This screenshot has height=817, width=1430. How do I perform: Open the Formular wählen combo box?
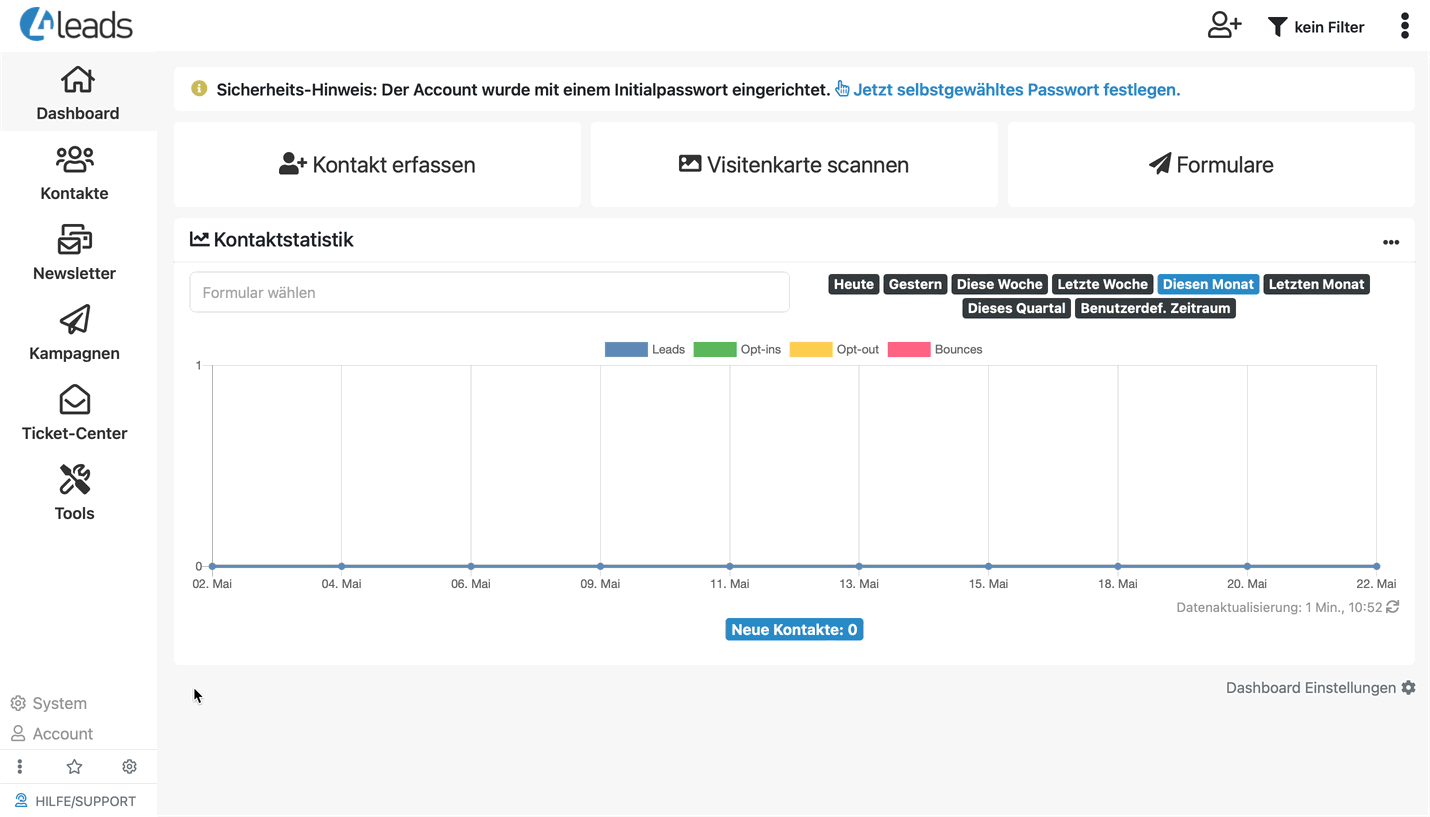tap(489, 293)
